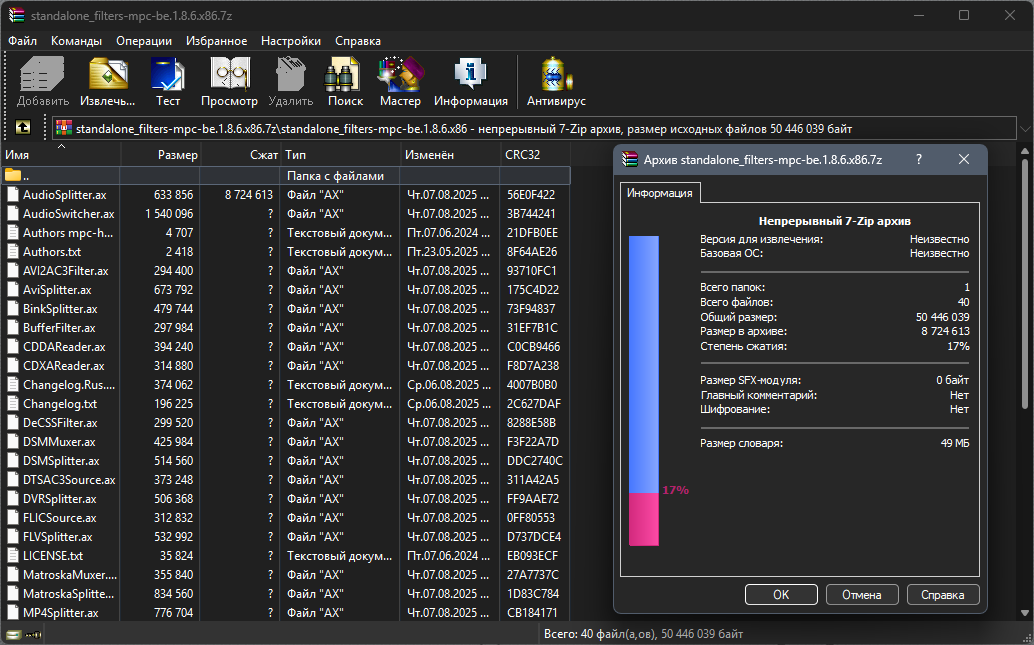The image size is (1034, 645).
Task: Open the Справка menu
Action: click(357, 41)
